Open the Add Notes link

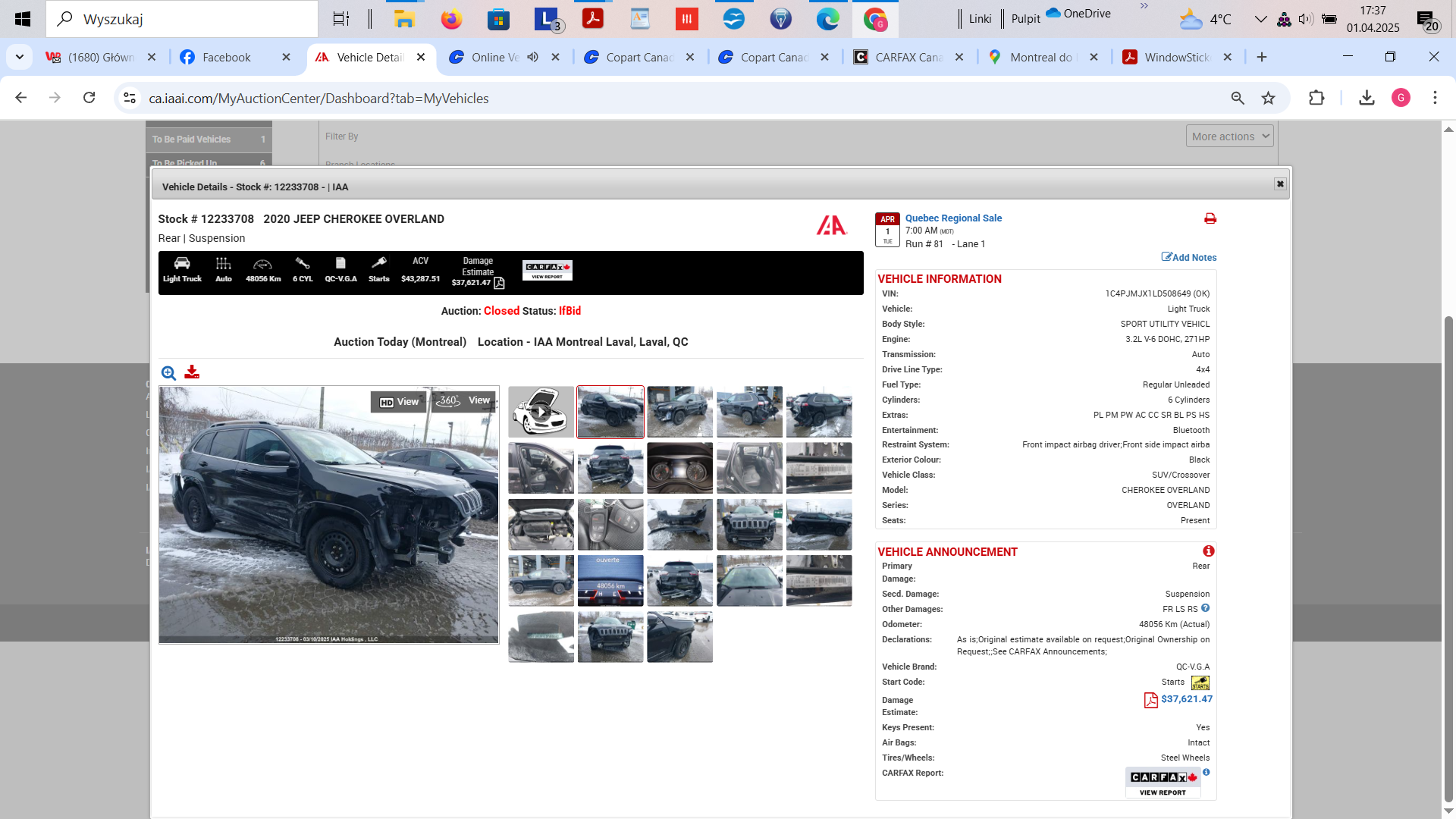(x=1189, y=257)
